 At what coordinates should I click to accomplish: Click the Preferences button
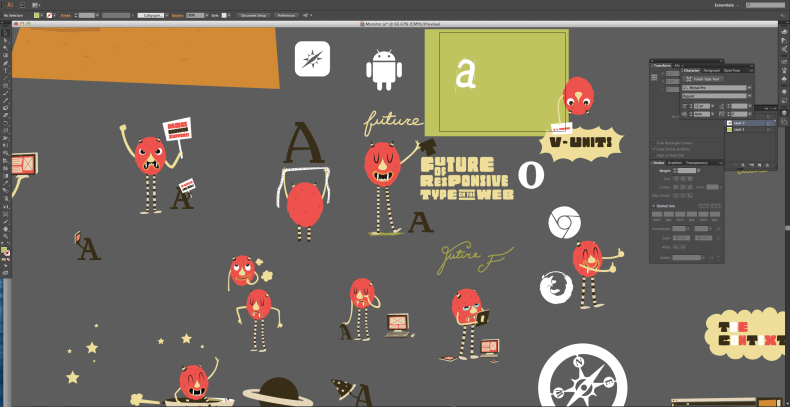click(286, 15)
